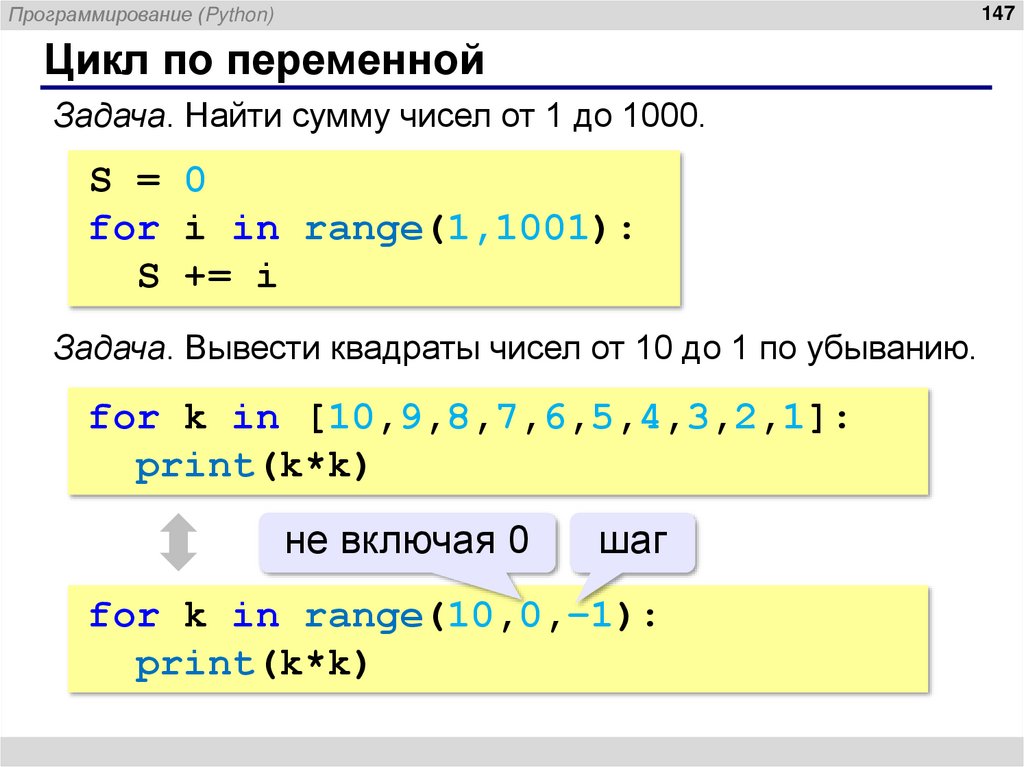
Task: Collapse the bottom 'range(10,0,-1)' code block
Action: 495,640
